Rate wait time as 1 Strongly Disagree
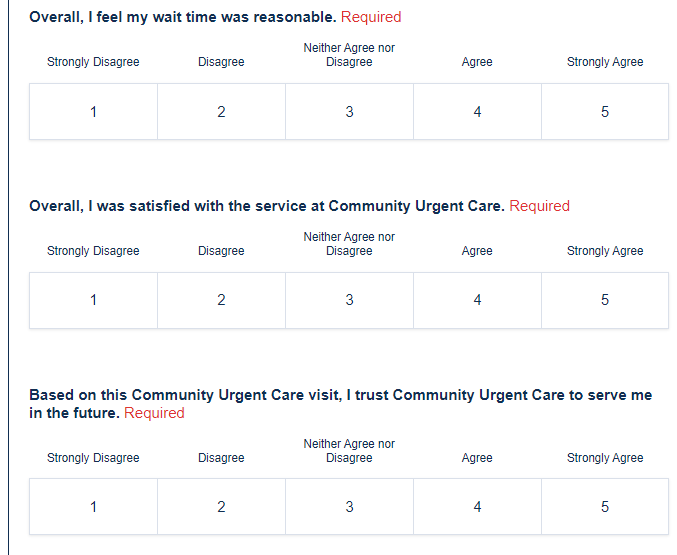Screen dimensions: 677x555 point(93,112)
